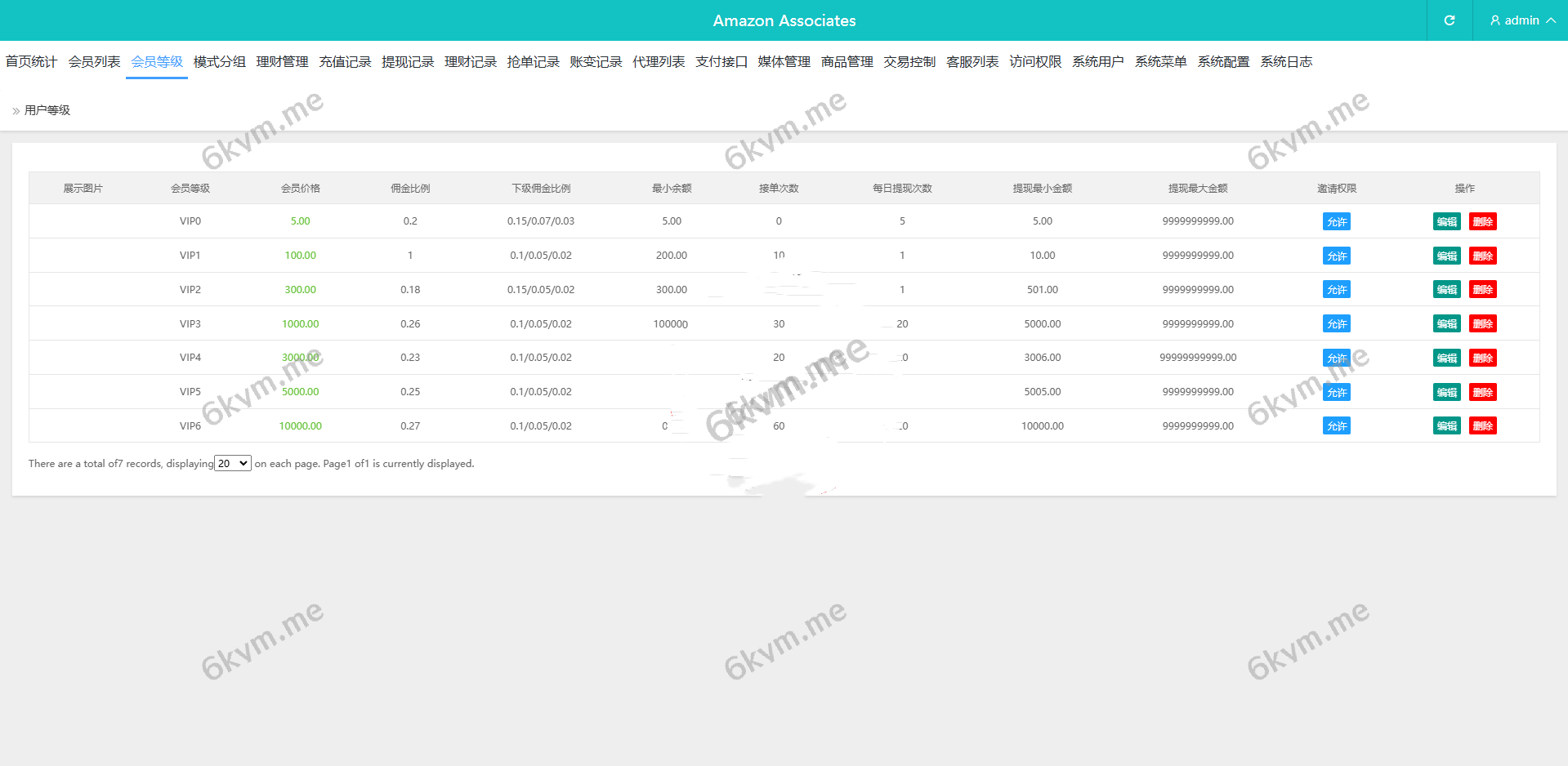Click the 用户等级 breadcrumb
1568x766 pixels.
pyautogui.click(x=47, y=110)
